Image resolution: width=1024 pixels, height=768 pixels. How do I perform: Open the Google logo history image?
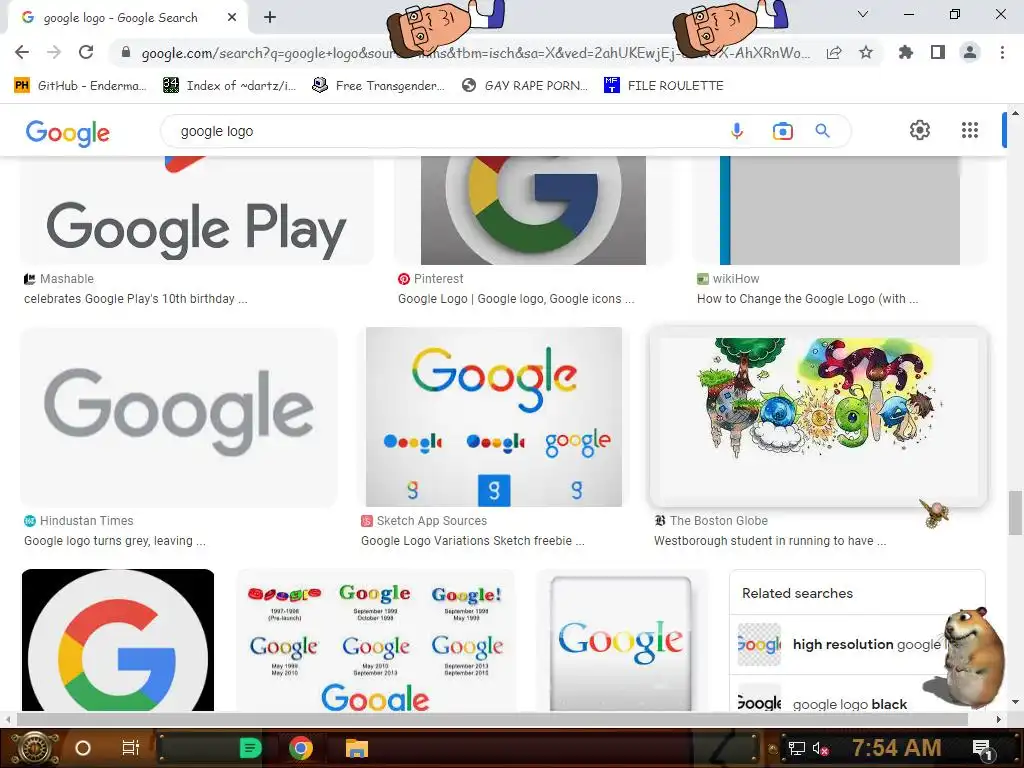[376, 640]
